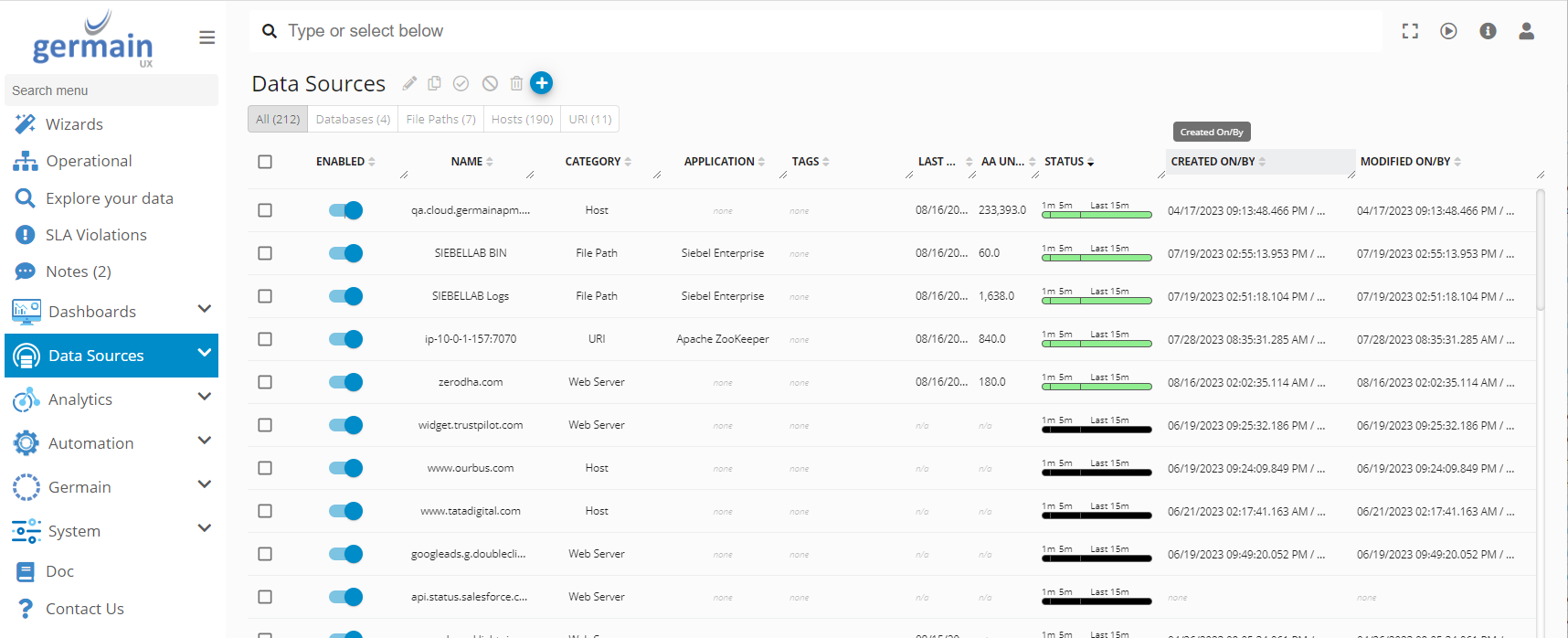Click the status bar for SIEBELLAB Logs
The height and width of the screenshot is (638, 1568).
[x=1097, y=300]
